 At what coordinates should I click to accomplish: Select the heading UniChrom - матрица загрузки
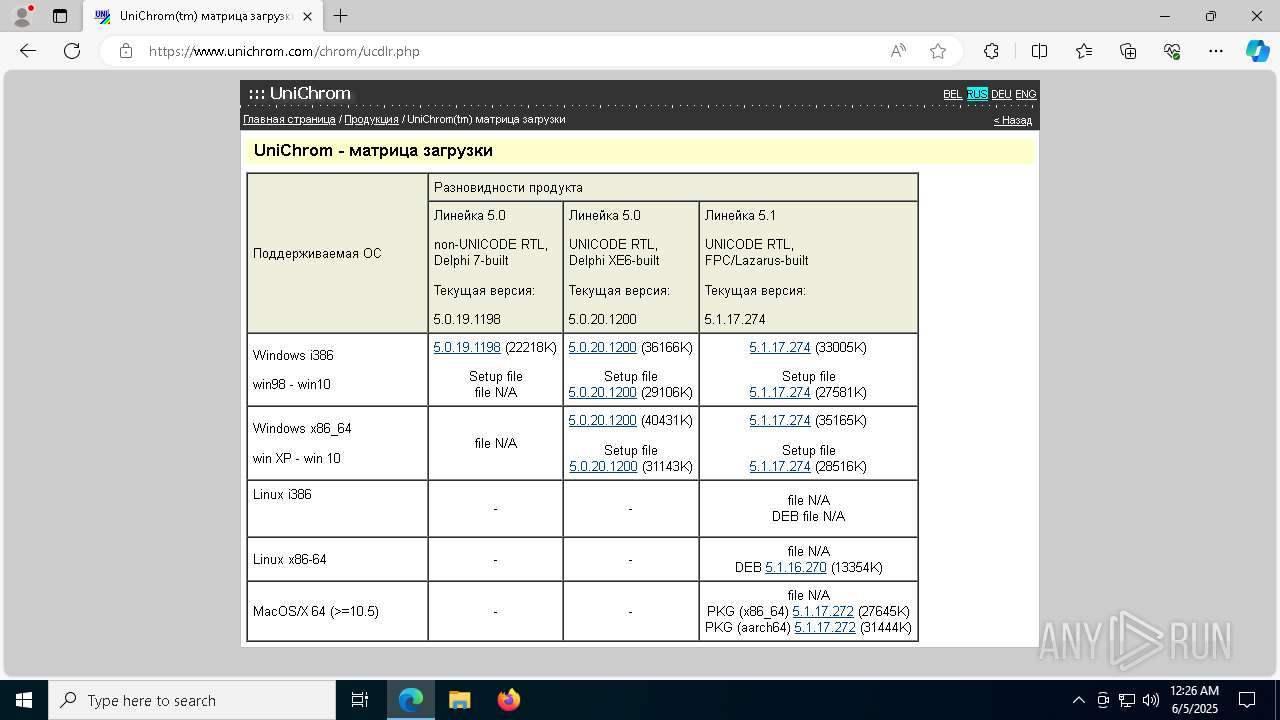(x=373, y=151)
